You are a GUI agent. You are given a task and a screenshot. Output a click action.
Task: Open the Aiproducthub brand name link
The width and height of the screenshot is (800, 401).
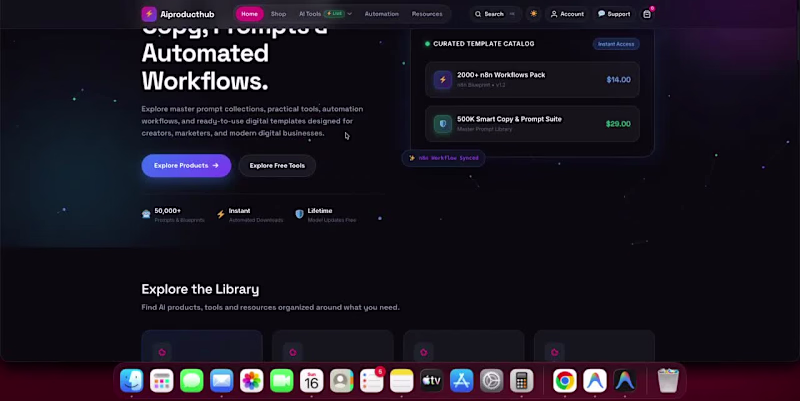[x=187, y=14]
